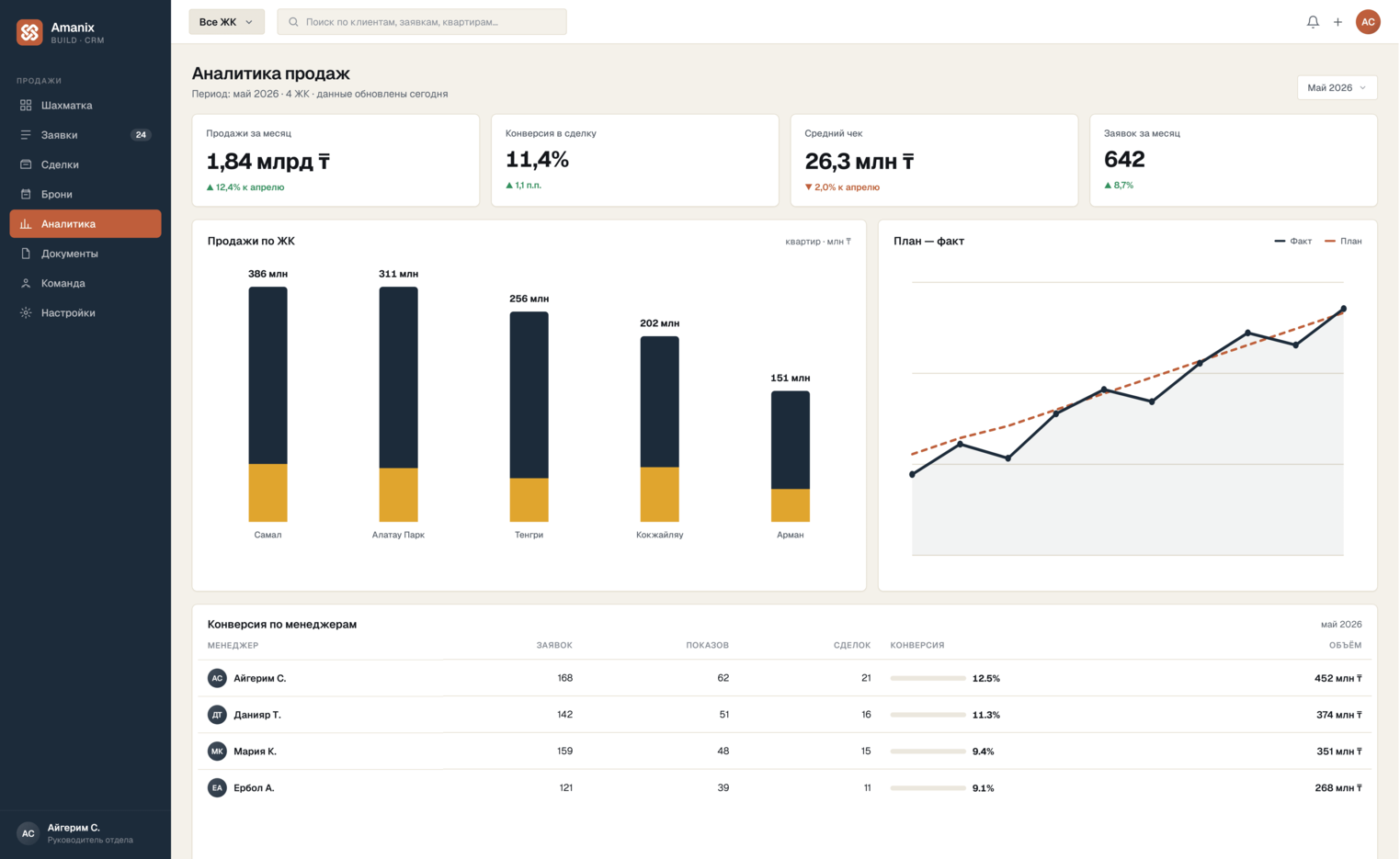Open Команда in sidebar
The height and width of the screenshot is (859, 1400).
pyautogui.click(x=85, y=283)
